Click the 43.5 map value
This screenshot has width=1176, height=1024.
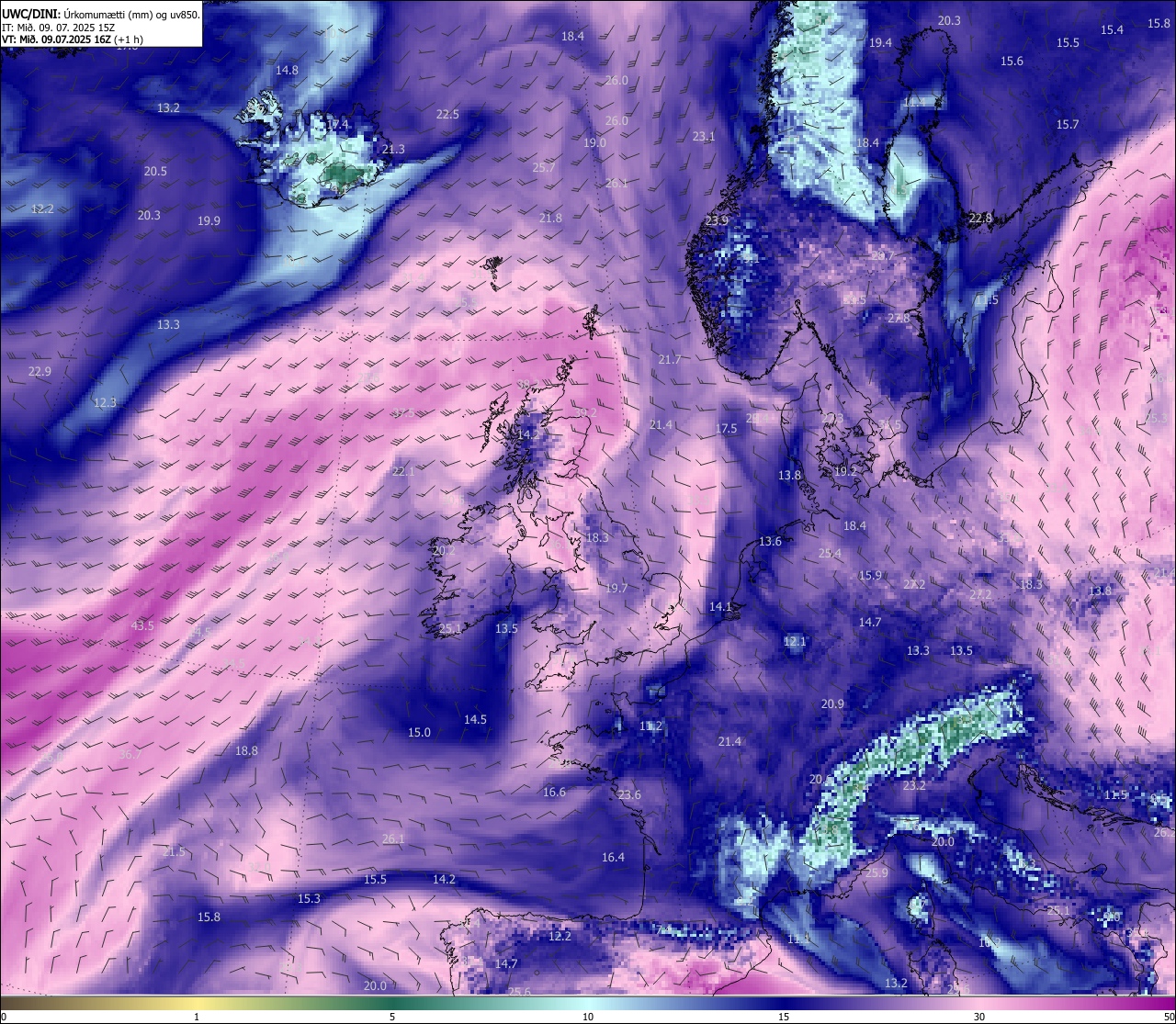[142, 625]
